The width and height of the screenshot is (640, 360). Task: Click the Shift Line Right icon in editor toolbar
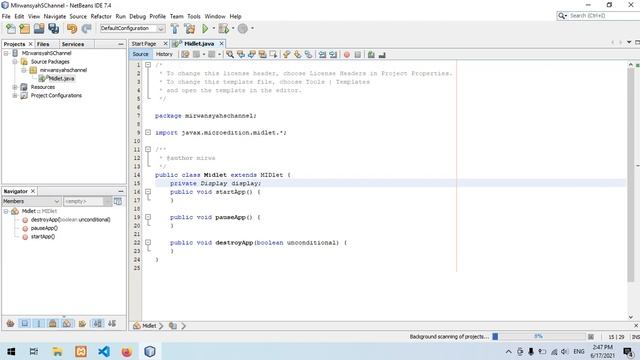(x=333, y=54)
